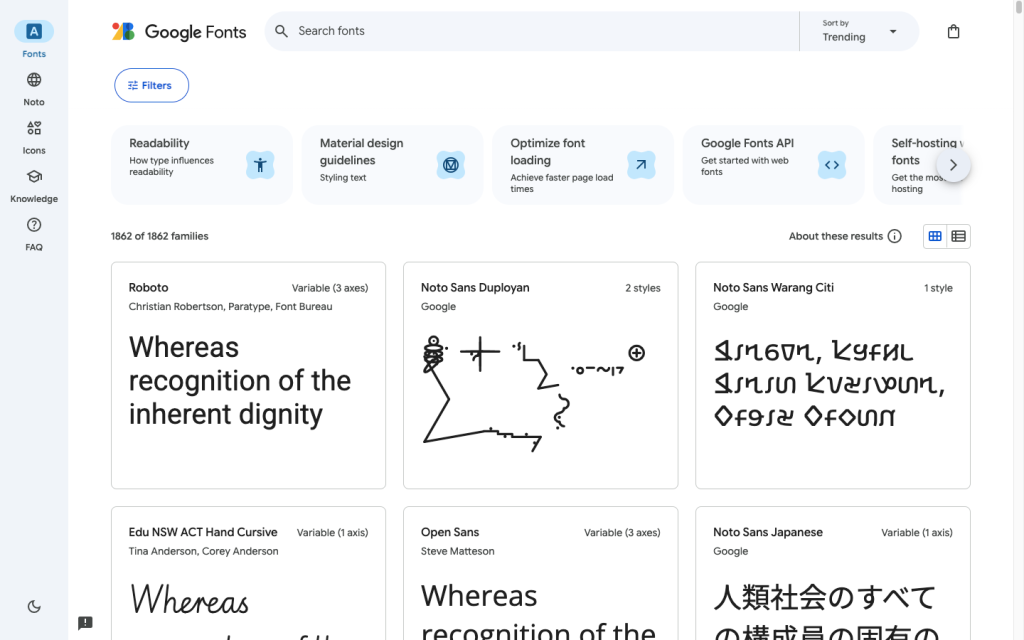
Task: Open the Sort by Trending dropdown
Action: point(859,31)
